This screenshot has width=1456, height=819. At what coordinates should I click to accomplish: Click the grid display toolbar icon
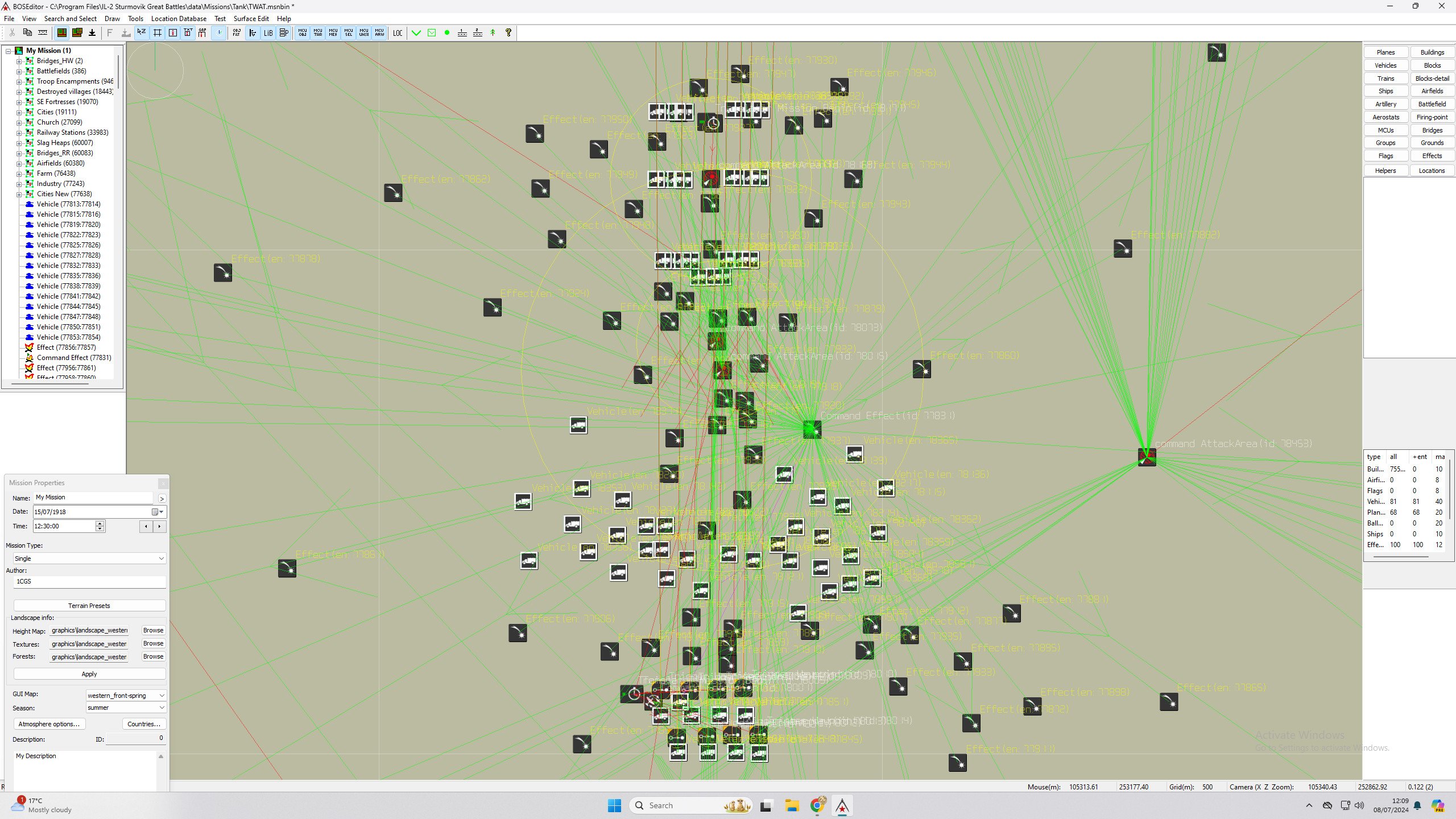tap(158, 33)
